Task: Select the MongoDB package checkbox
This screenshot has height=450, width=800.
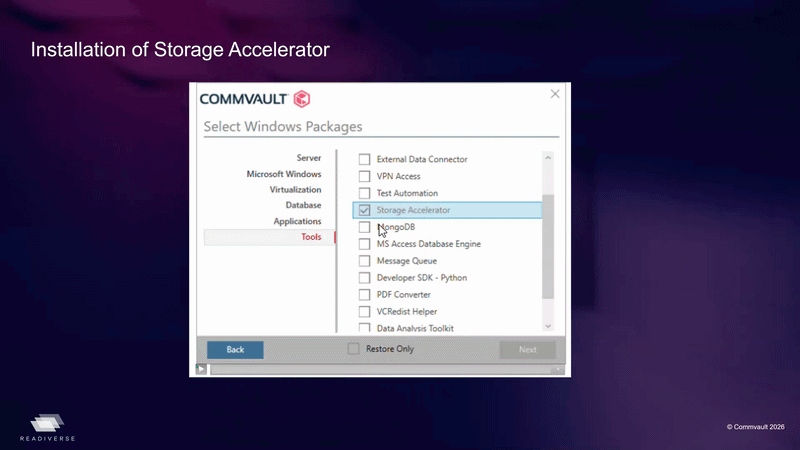Action: (x=364, y=227)
